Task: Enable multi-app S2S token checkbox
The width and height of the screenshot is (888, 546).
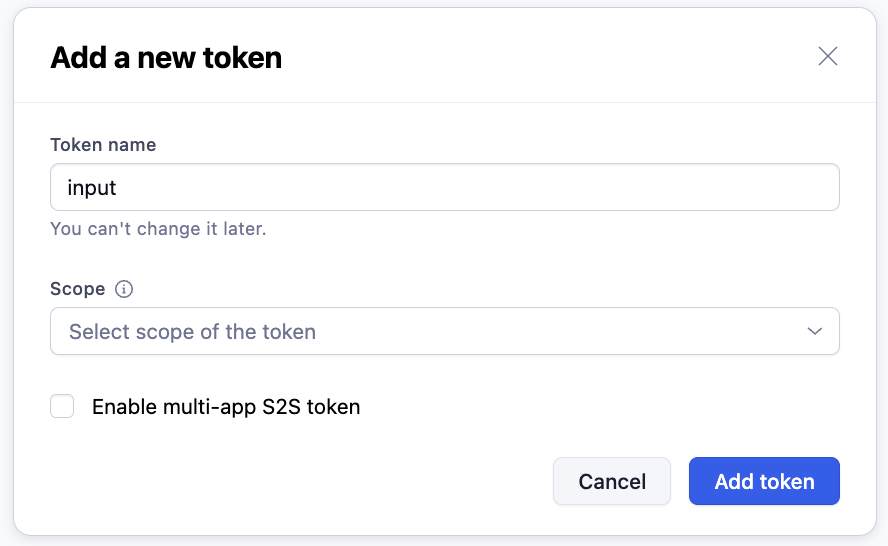Action: click(x=62, y=406)
